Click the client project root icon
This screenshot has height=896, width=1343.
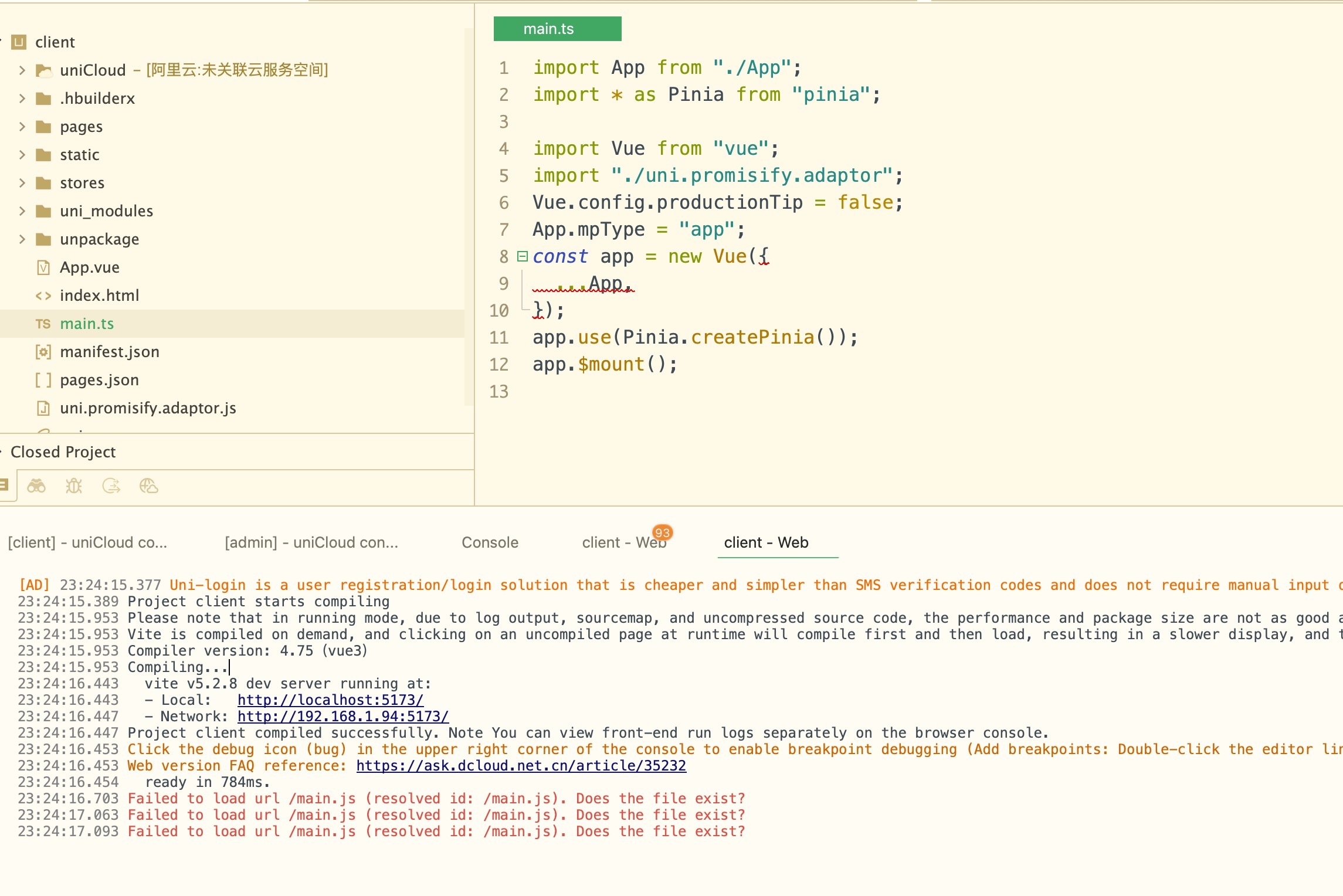point(19,42)
